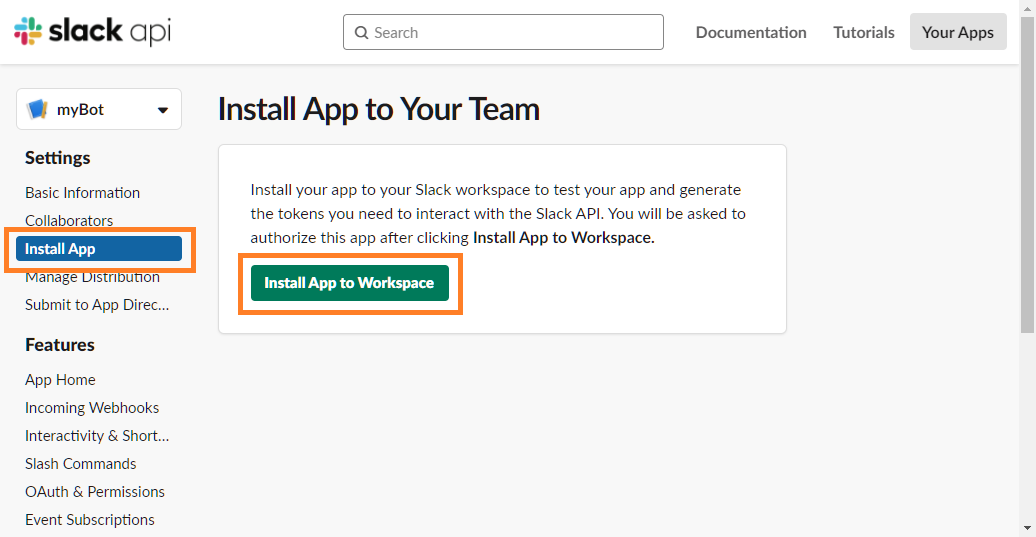Click Install App to Workspace button

coord(350,283)
